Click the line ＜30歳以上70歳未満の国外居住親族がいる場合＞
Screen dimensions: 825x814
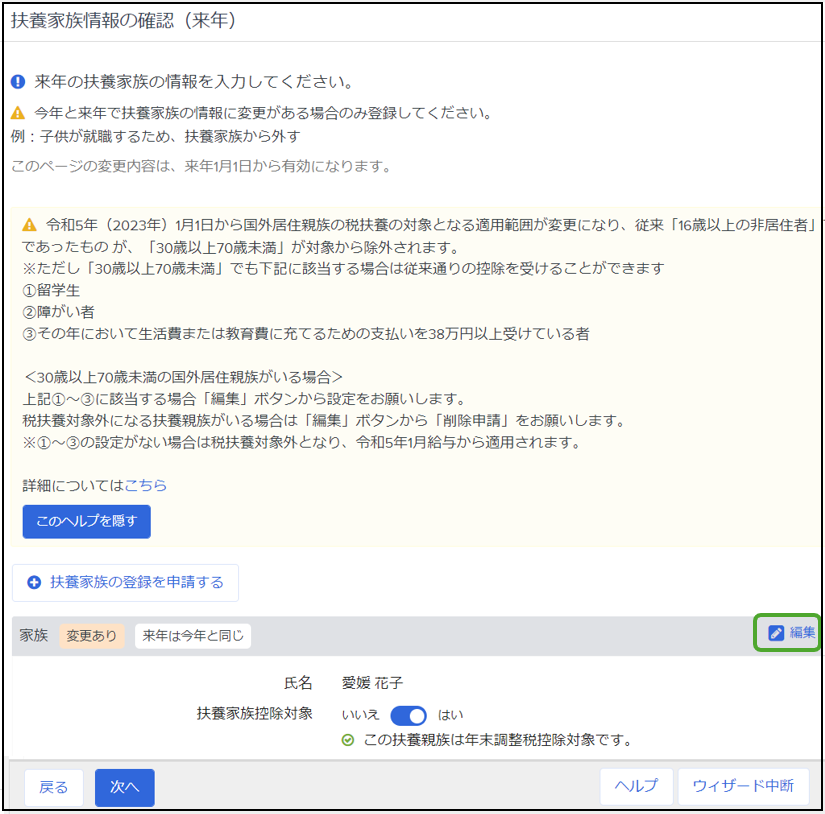click(183, 377)
